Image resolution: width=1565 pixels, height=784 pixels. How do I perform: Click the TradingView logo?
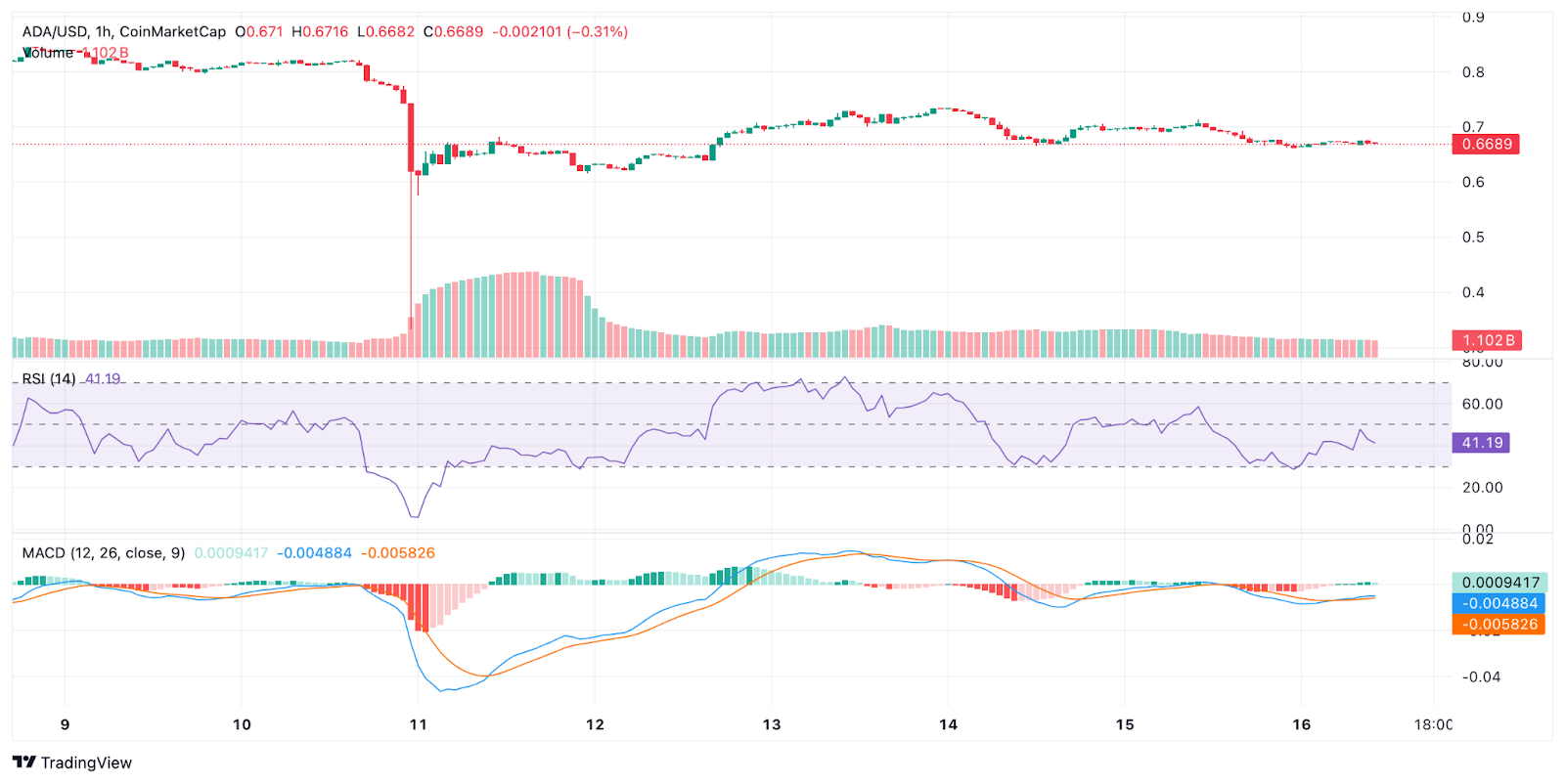(x=72, y=762)
